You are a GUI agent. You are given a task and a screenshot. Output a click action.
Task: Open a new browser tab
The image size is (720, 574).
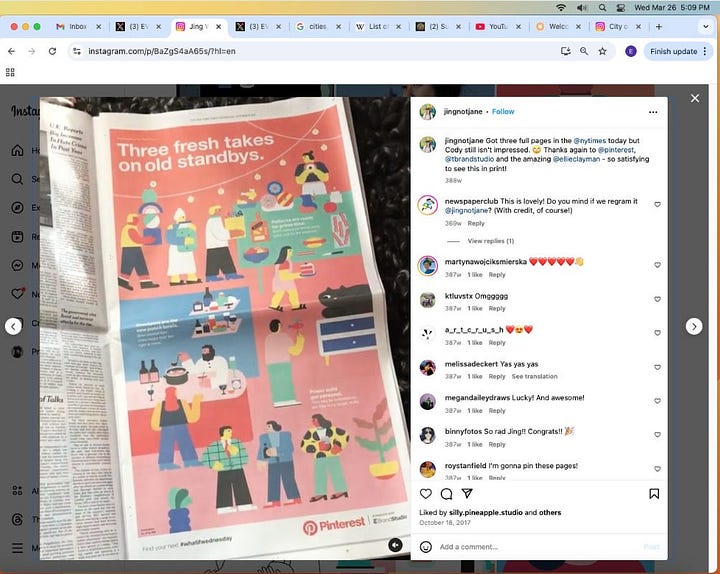659,27
